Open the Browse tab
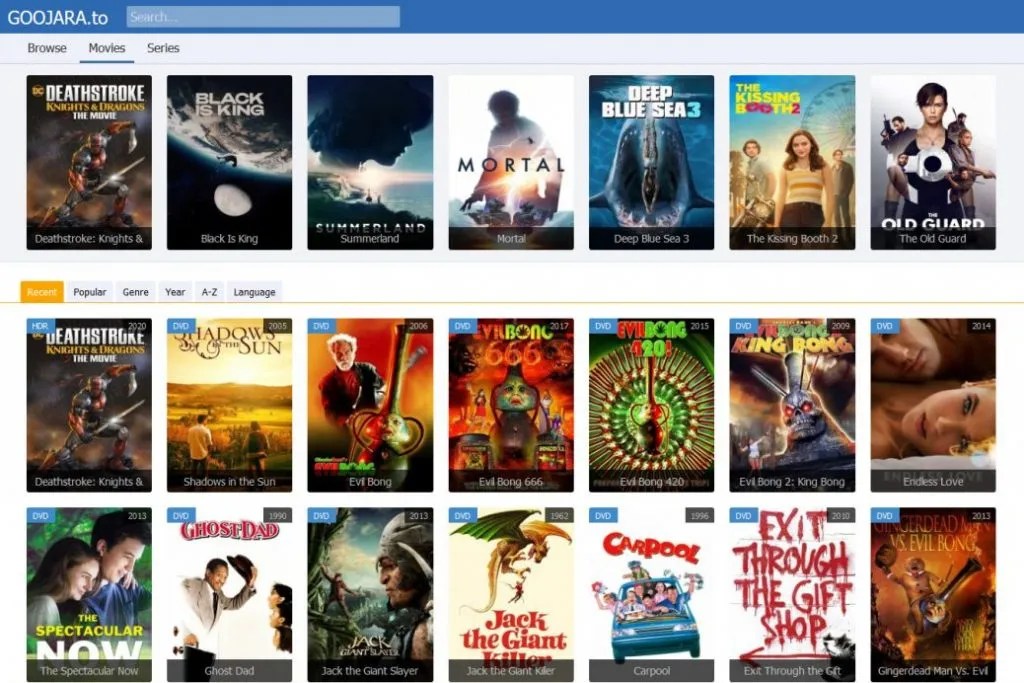Image resolution: width=1024 pixels, height=683 pixels. coord(47,48)
